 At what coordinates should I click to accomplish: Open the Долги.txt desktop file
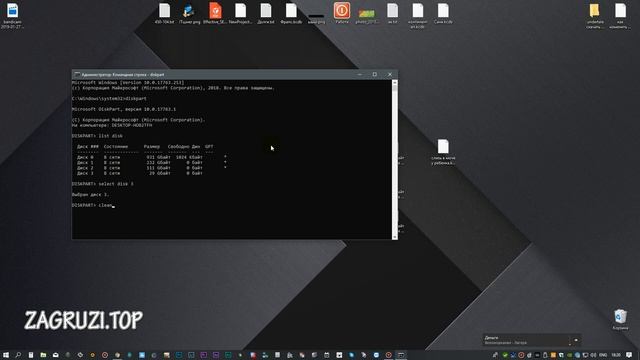click(266, 13)
